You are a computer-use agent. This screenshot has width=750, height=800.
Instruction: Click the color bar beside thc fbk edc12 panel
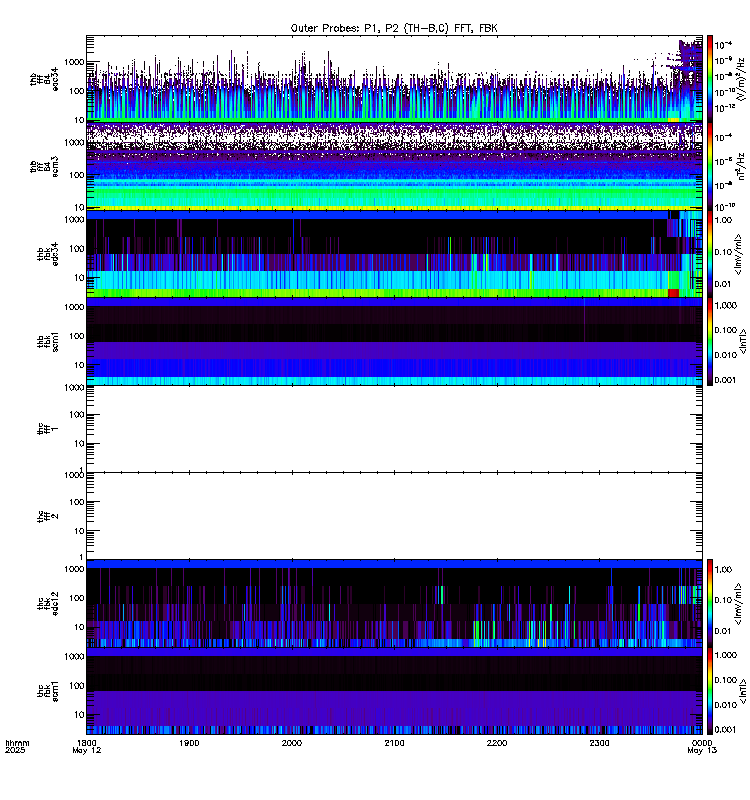click(x=709, y=603)
